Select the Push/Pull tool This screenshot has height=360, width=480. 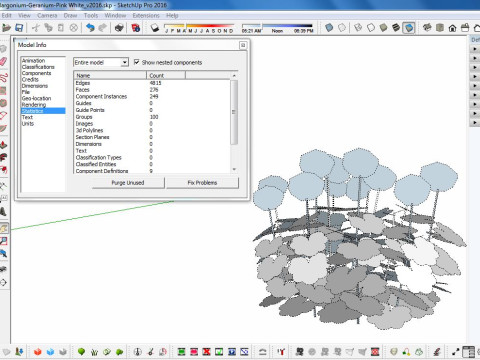point(3,145)
